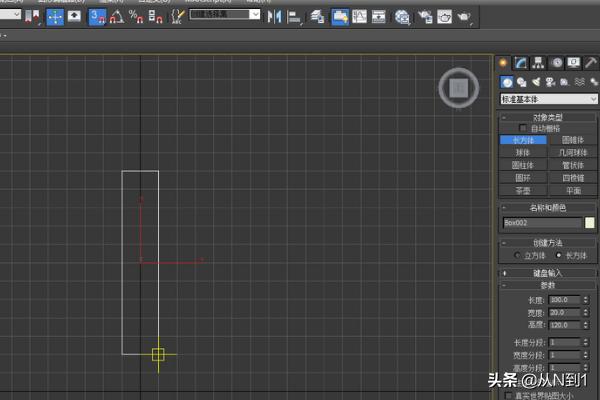Select the 立方体 creation method radio
The width and height of the screenshot is (600, 400).
tap(517, 255)
